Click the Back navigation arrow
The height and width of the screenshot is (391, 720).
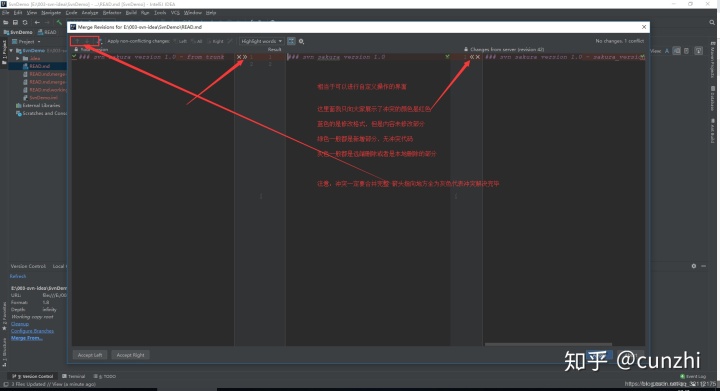point(37,22)
